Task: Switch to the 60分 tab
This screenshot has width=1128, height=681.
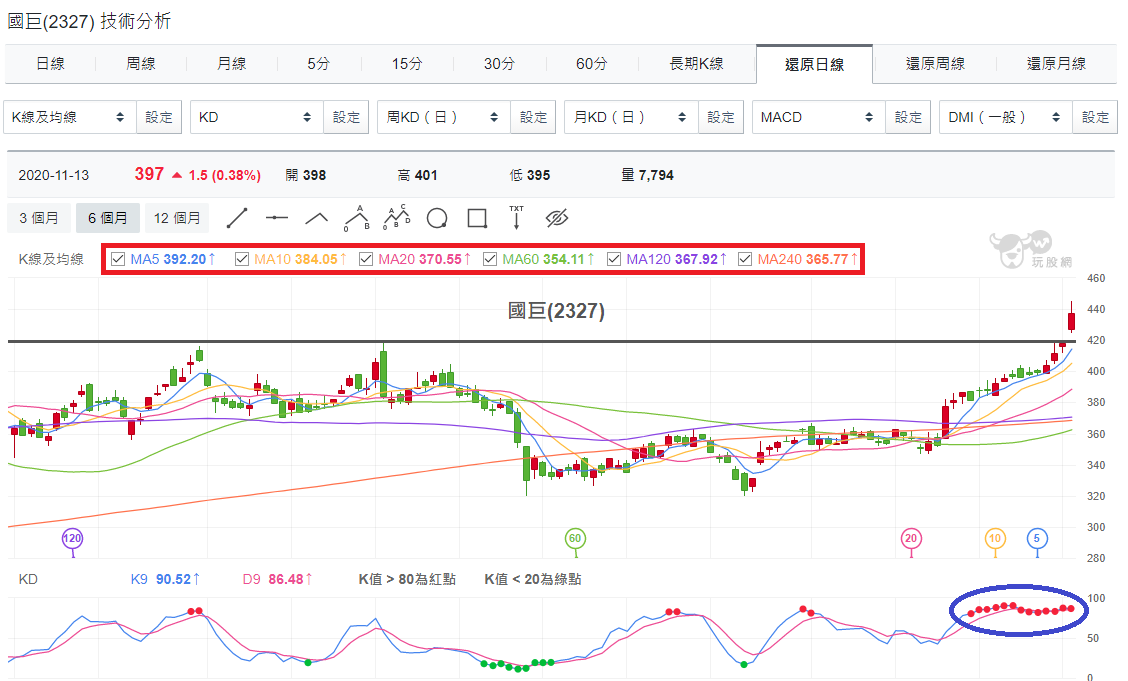Action: click(x=591, y=63)
